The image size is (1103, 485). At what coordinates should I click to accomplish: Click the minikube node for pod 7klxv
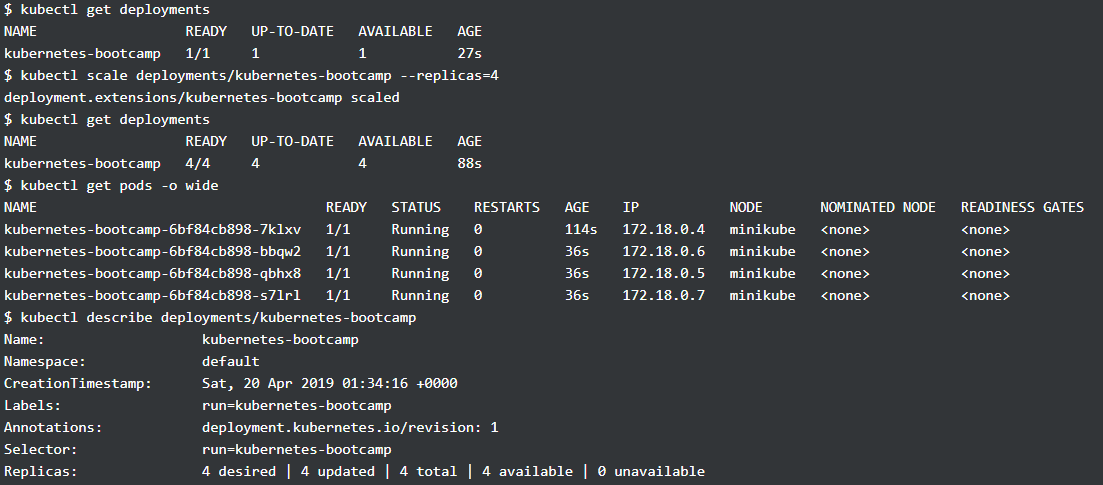click(763, 229)
